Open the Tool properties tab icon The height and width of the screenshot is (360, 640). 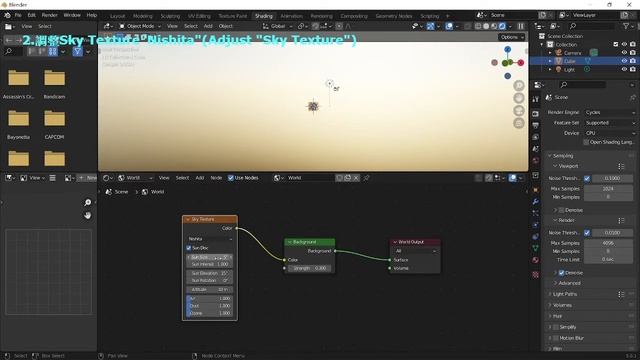[536, 99]
